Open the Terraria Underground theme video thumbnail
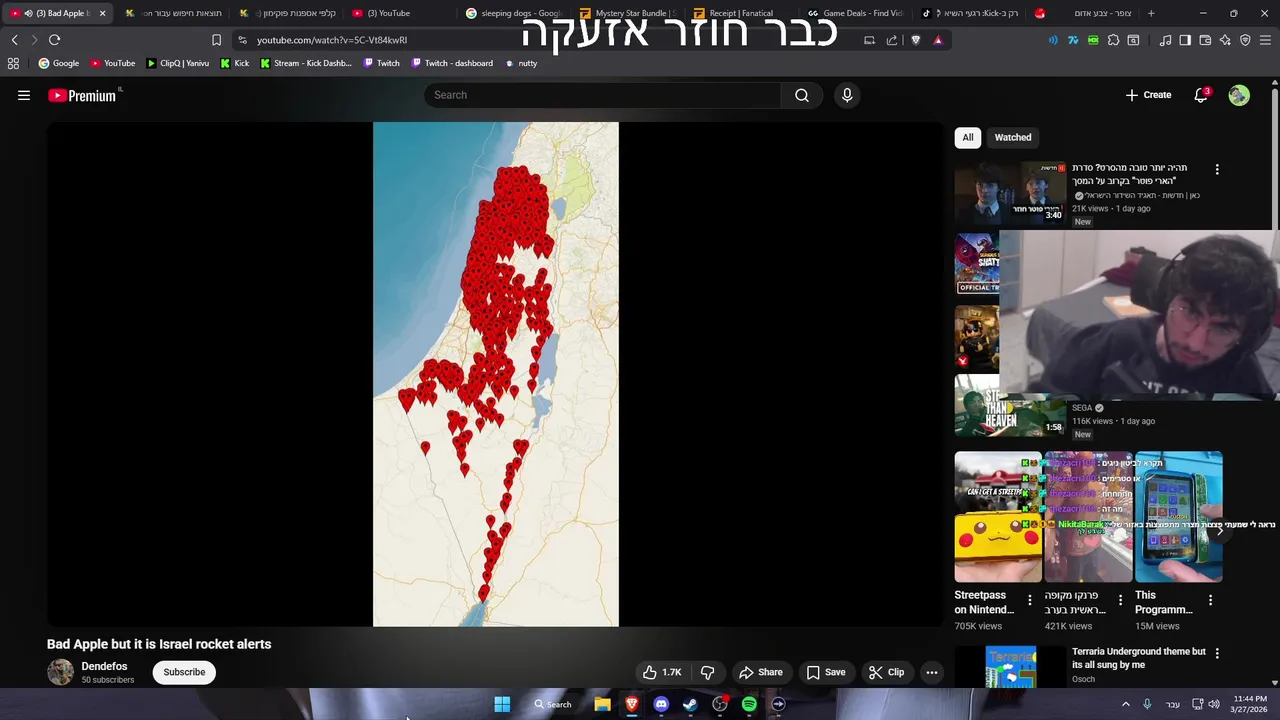The width and height of the screenshot is (1280, 720). (x=1010, y=667)
